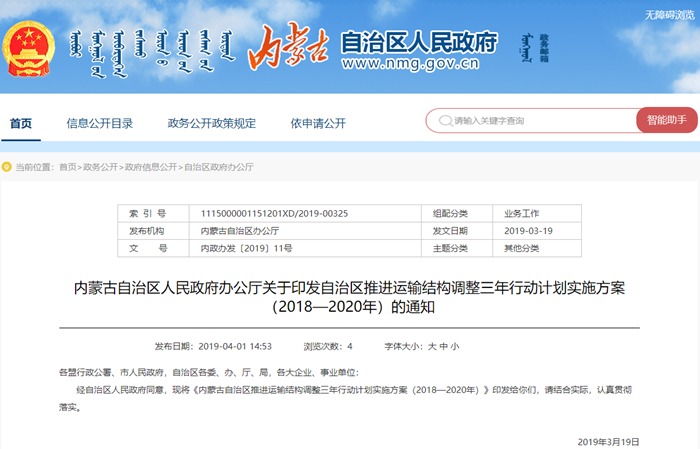This screenshot has height=449, width=700.
Task: Click 首页 in the breadcrumb
Action: pos(67,167)
